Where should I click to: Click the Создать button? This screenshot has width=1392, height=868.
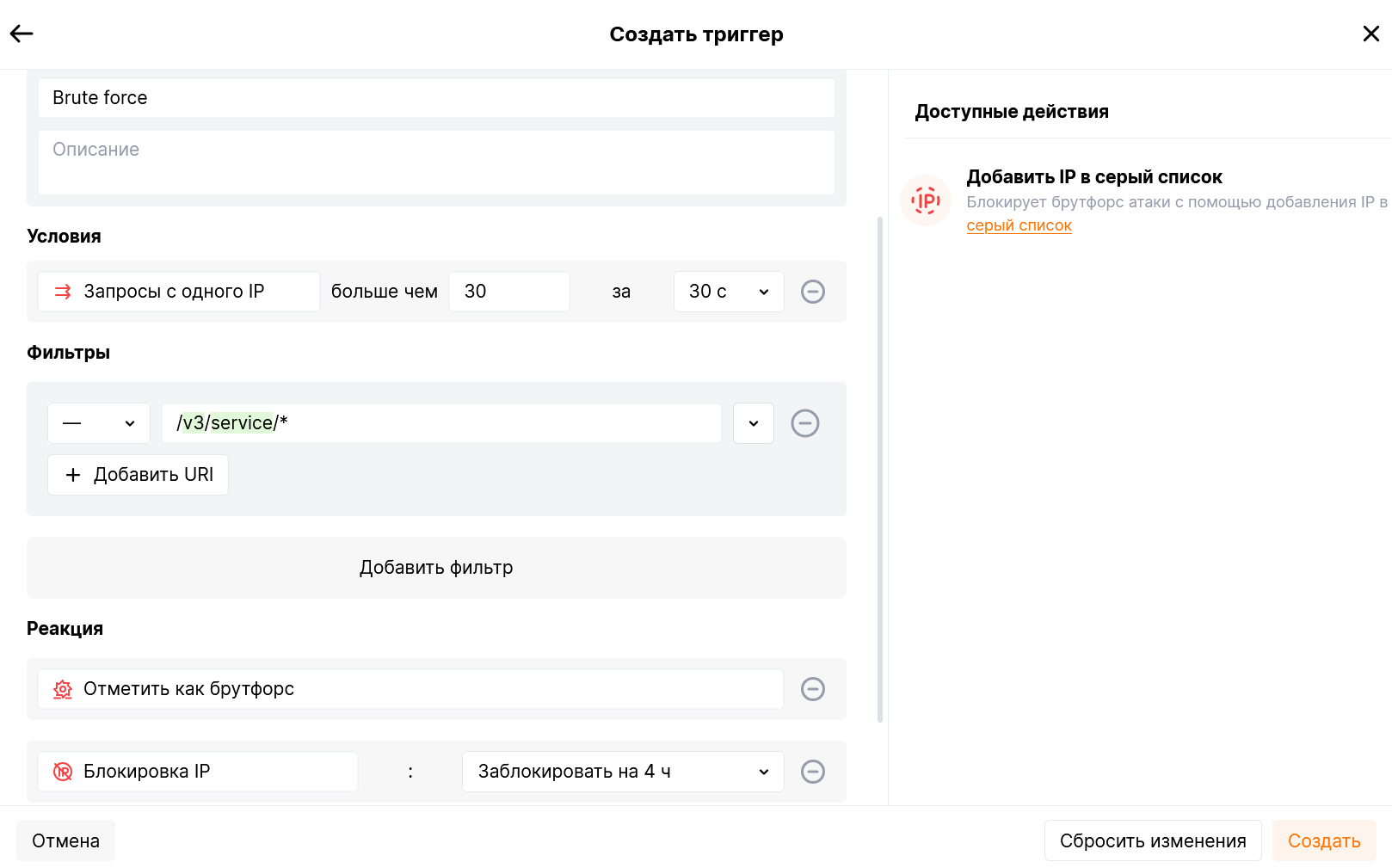pyautogui.click(x=1324, y=840)
